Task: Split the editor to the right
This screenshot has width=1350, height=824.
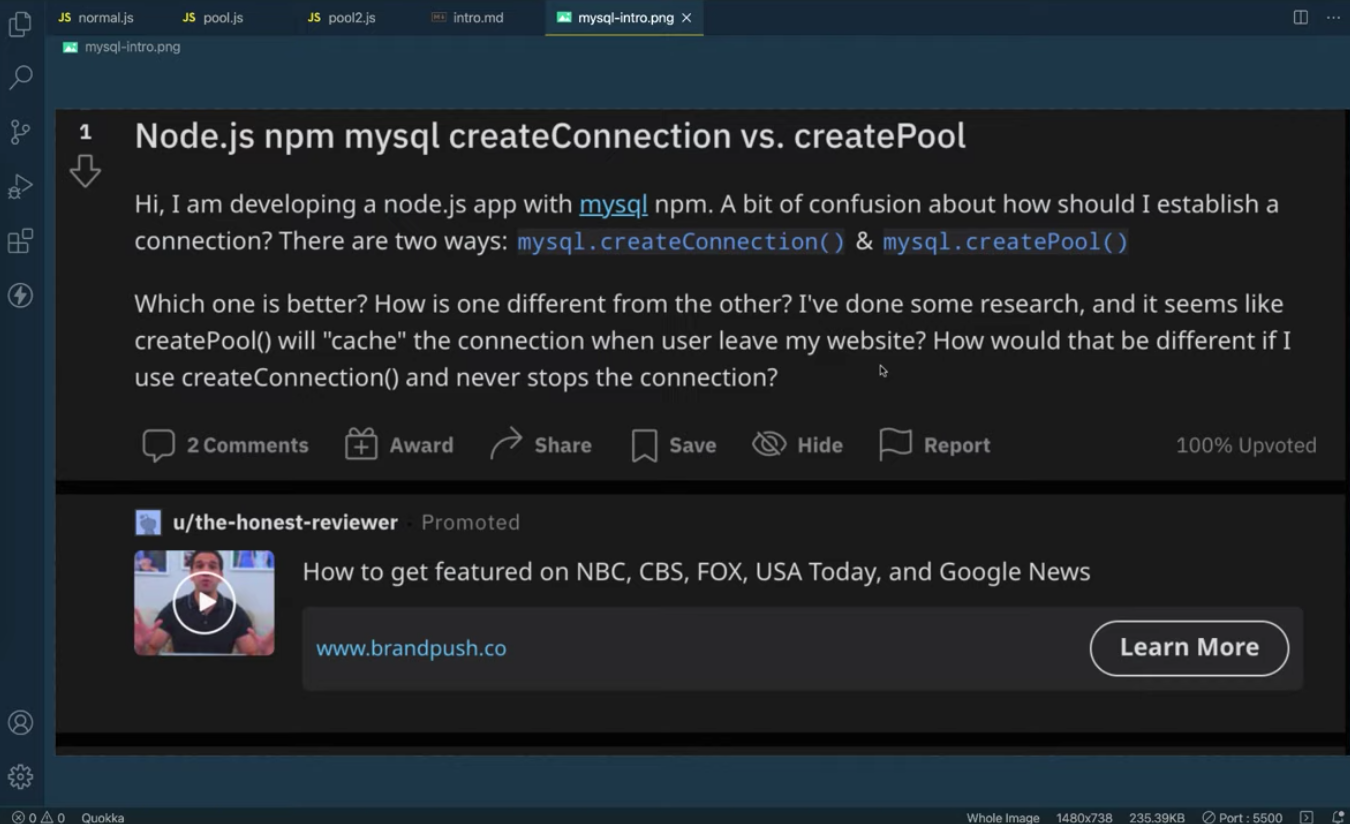Action: (1300, 17)
